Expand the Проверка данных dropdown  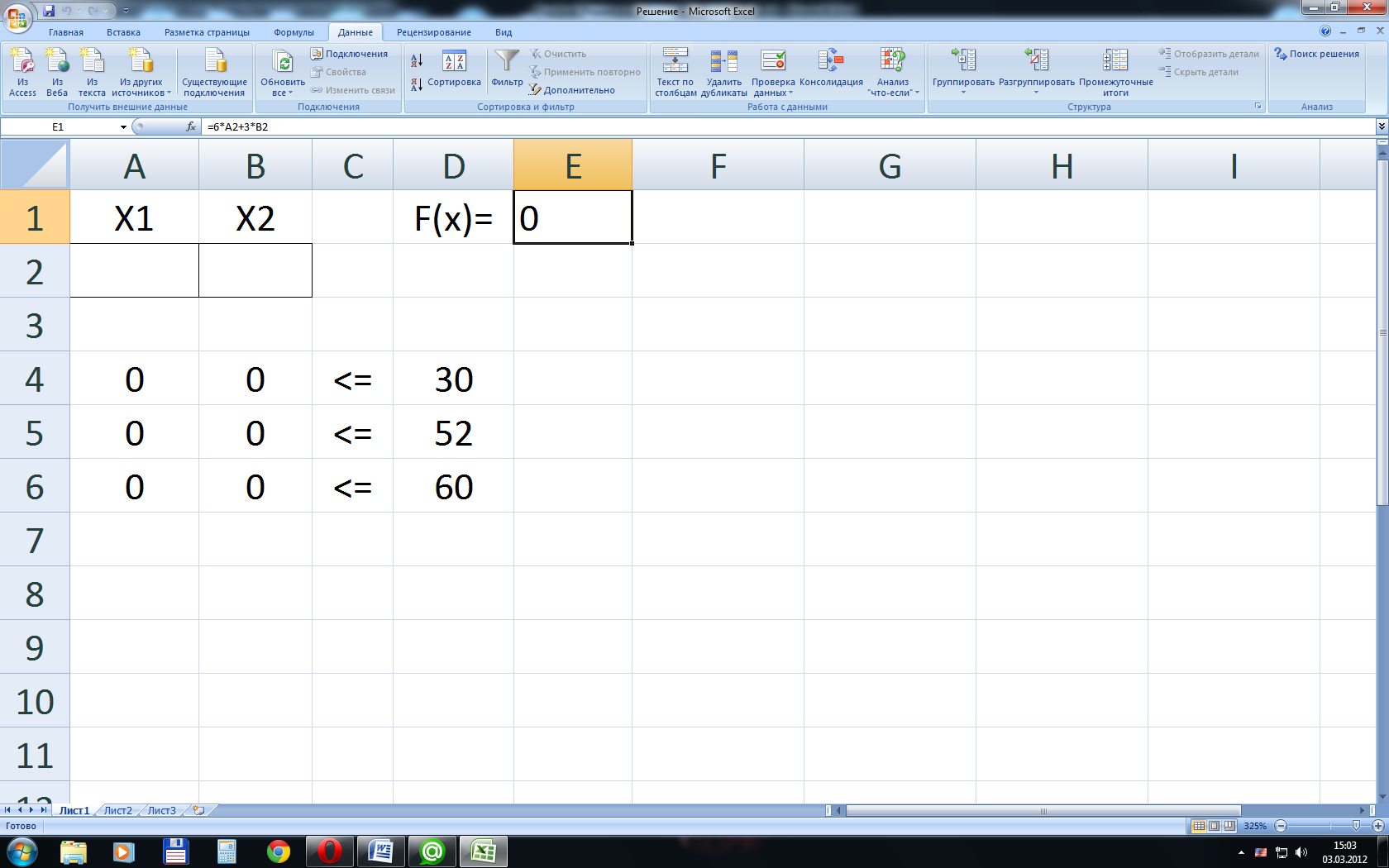pos(773,88)
